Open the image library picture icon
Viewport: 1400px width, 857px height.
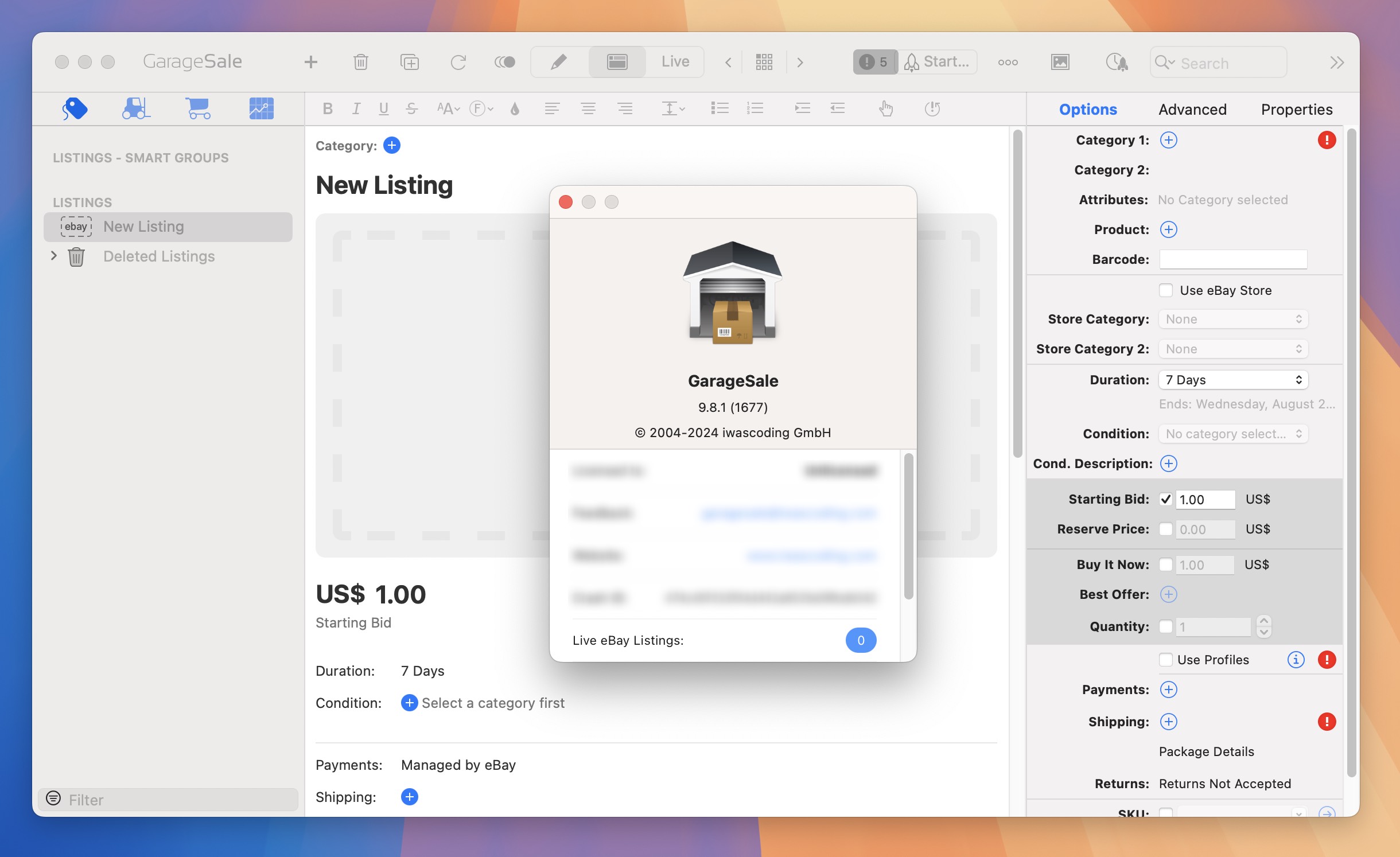tap(1060, 62)
